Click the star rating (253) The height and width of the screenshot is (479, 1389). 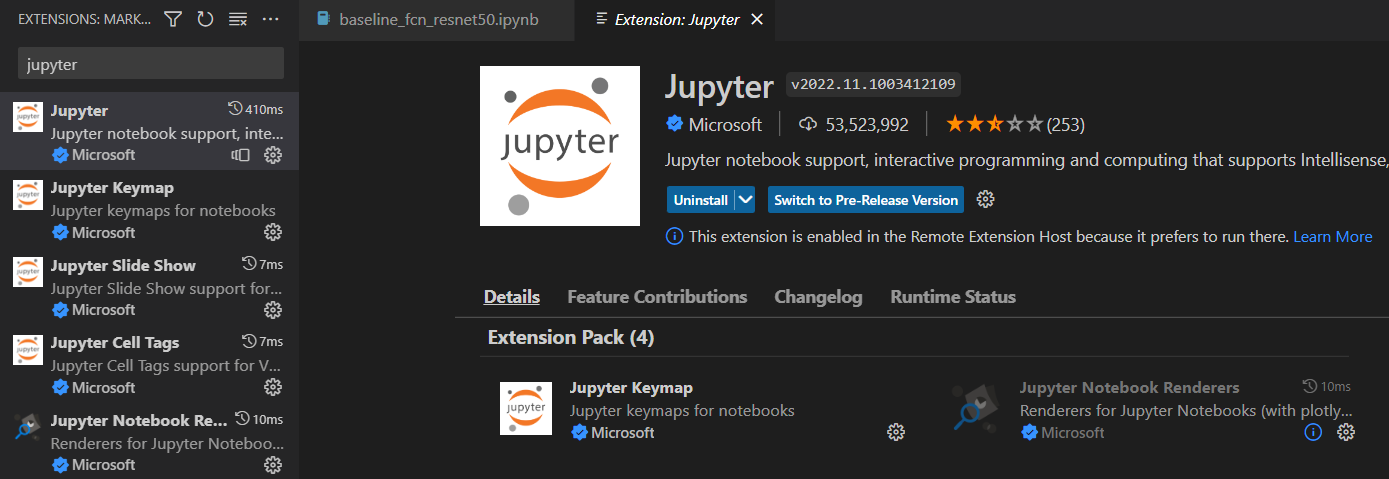click(1015, 124)
